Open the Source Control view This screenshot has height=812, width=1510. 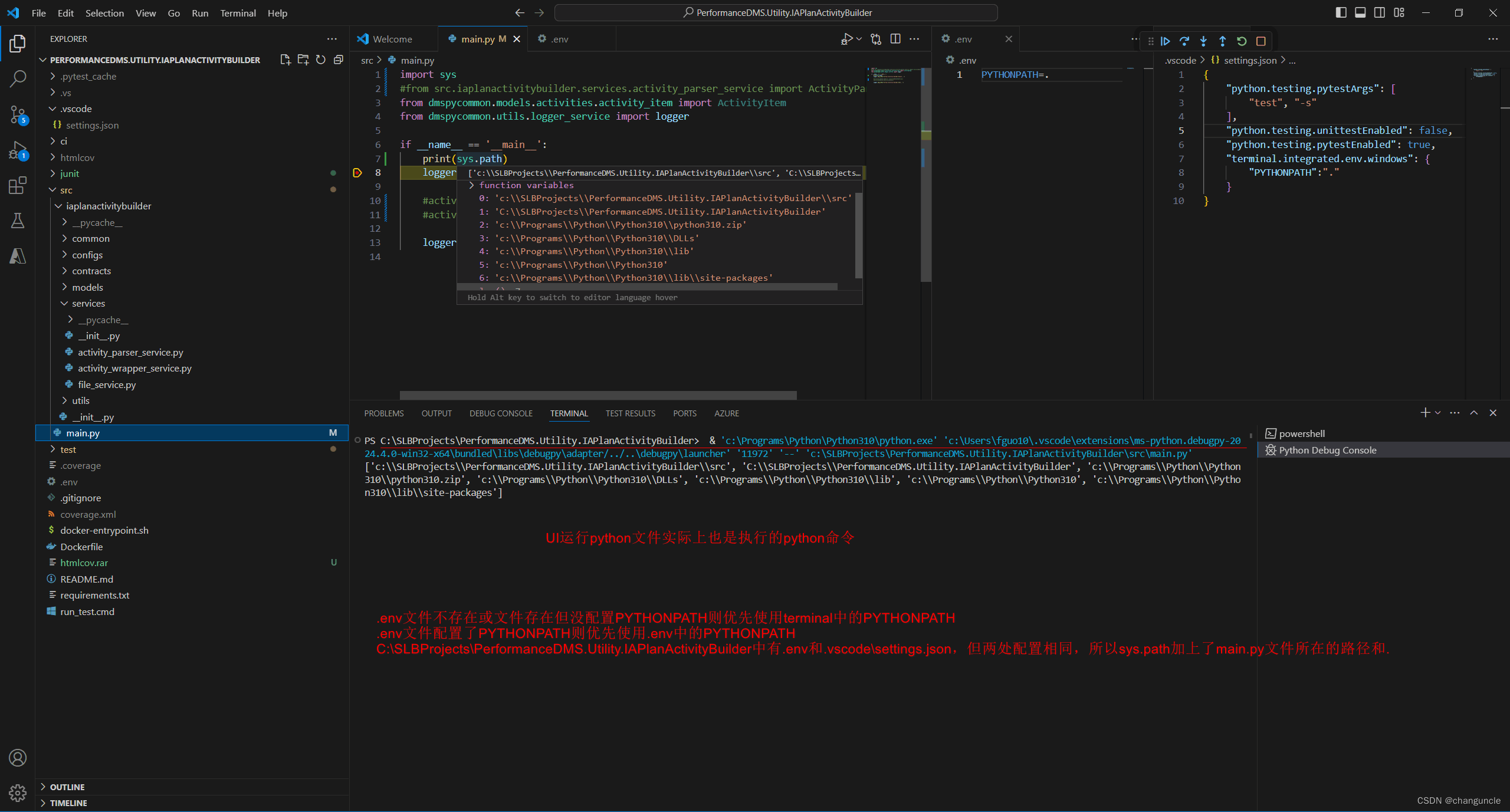coord(18,114)
